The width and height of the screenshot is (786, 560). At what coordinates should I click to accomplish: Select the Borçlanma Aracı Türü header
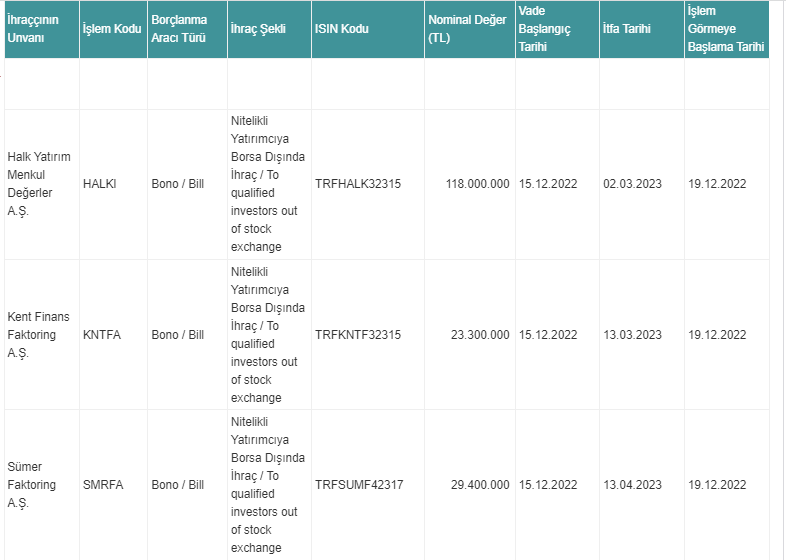187,29
